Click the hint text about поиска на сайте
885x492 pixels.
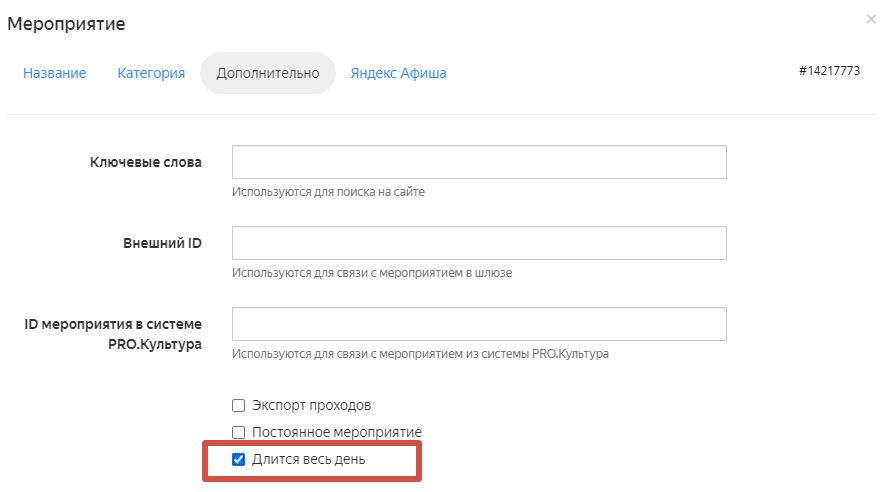328,192
